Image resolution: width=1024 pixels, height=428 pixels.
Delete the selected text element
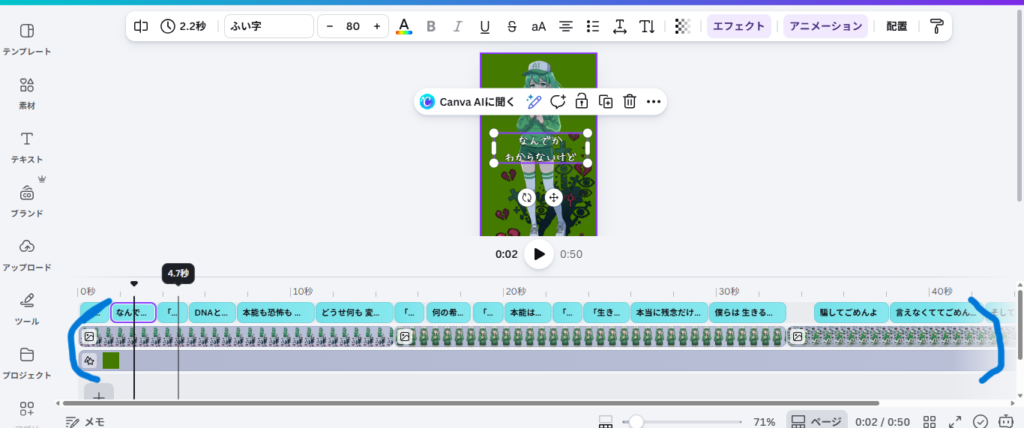(x=630, y=101)
